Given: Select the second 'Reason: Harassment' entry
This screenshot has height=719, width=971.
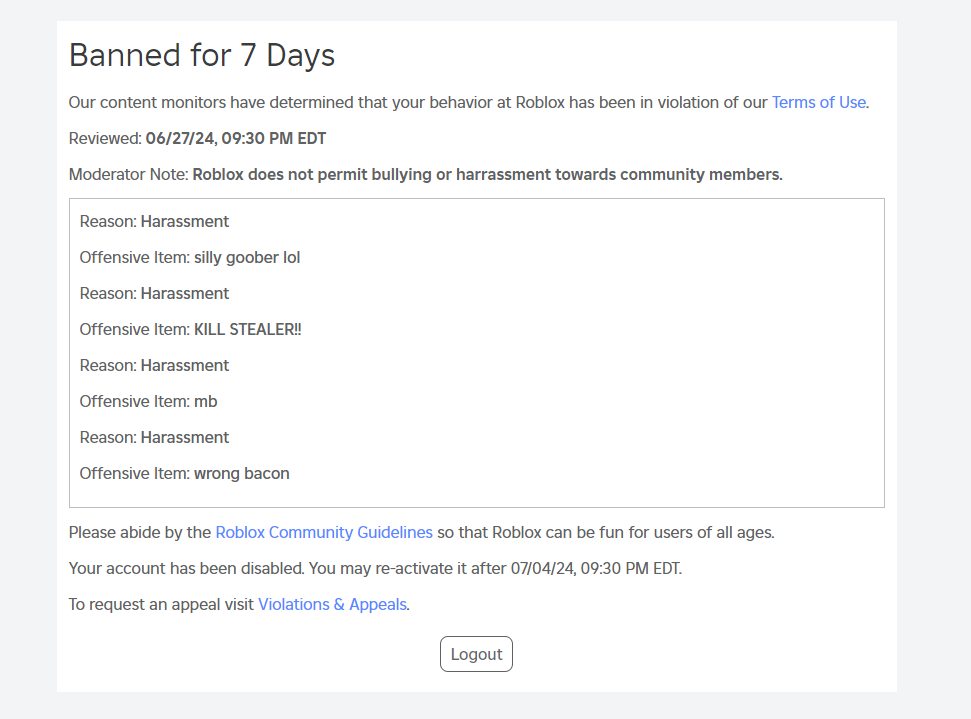Looking at the screenshot, I should click(154, 293).
